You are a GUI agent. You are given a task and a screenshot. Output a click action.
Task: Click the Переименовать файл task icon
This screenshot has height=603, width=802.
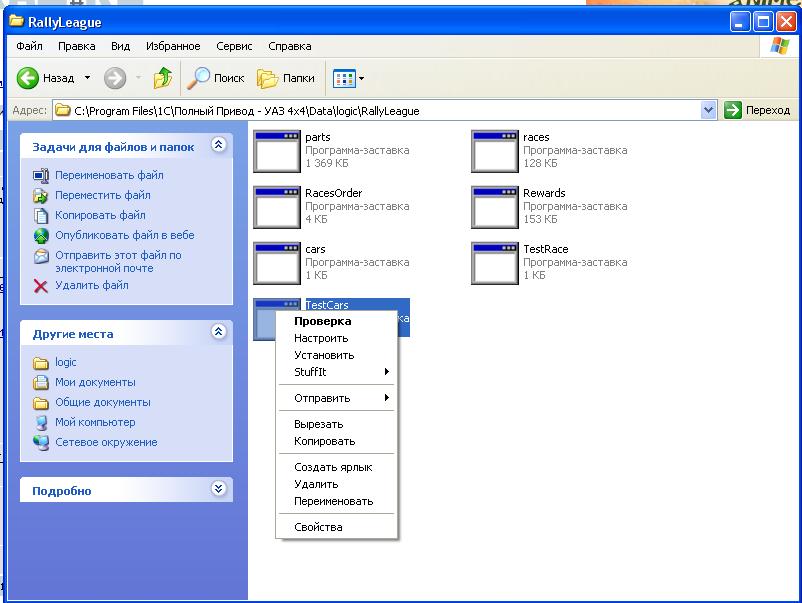[41, 175]
